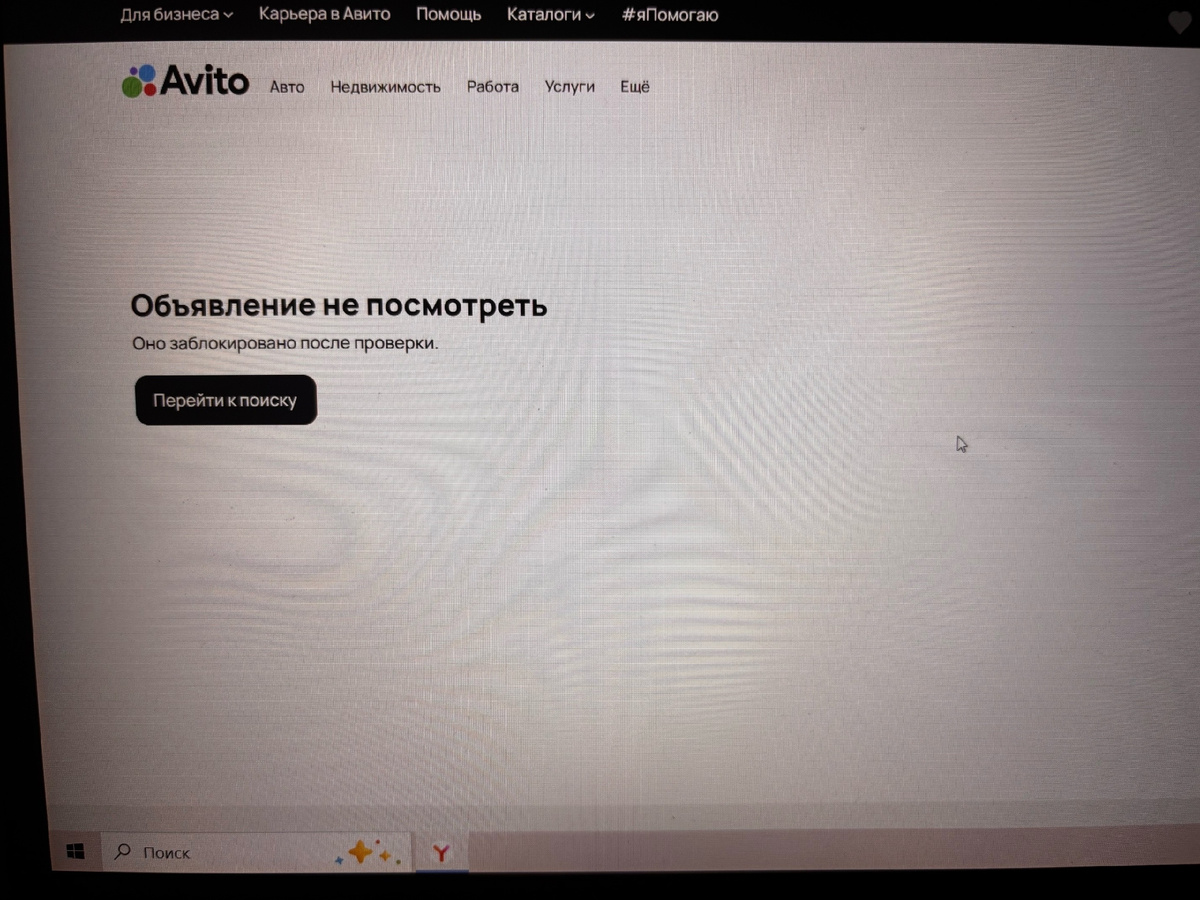
Task: Expand the Ещё category menu
Action: (x=634, y=87)
